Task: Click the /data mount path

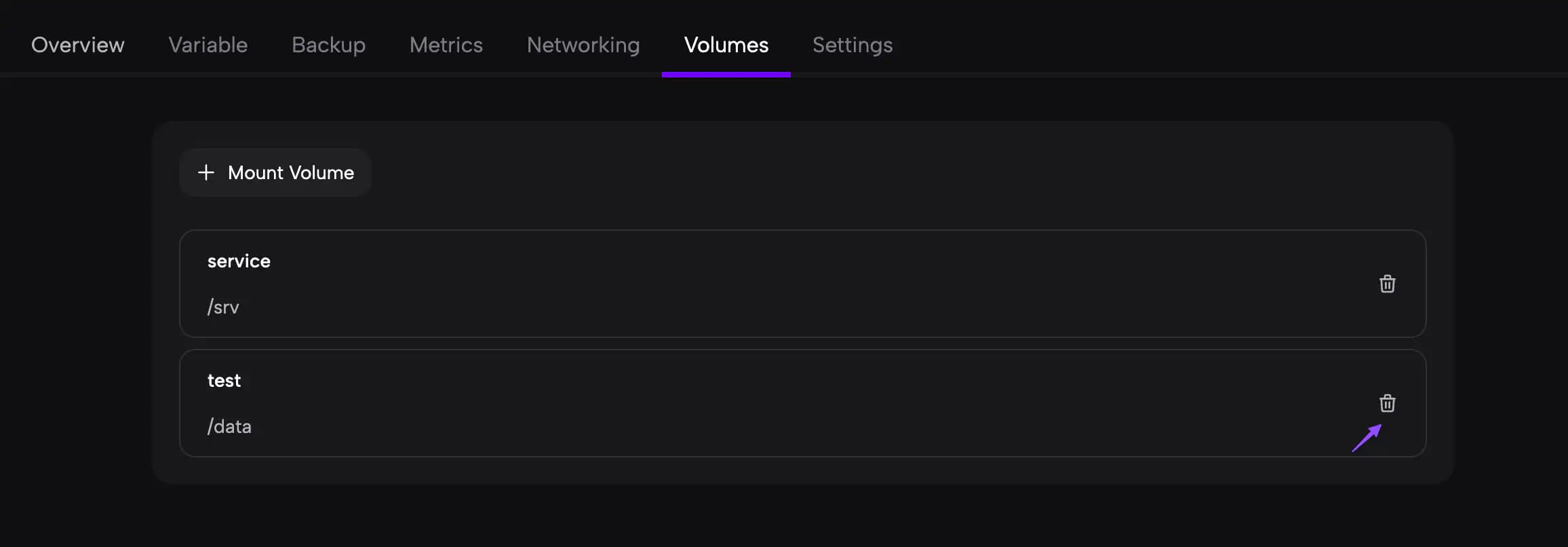Action: [229, 426]
